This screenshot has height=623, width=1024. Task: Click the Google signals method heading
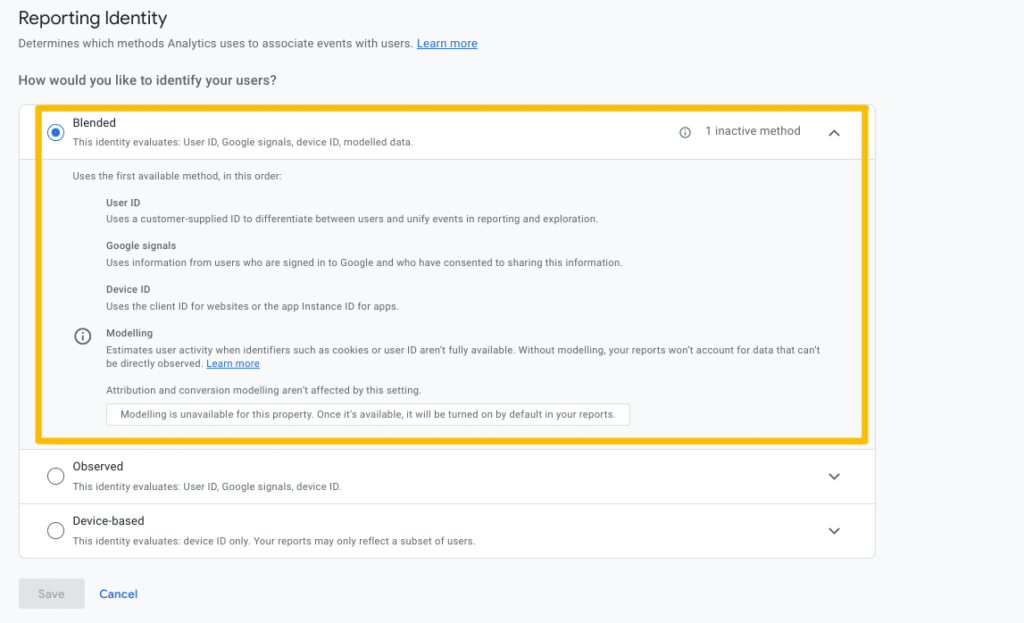pyautogui.click(x=141, y=246)
